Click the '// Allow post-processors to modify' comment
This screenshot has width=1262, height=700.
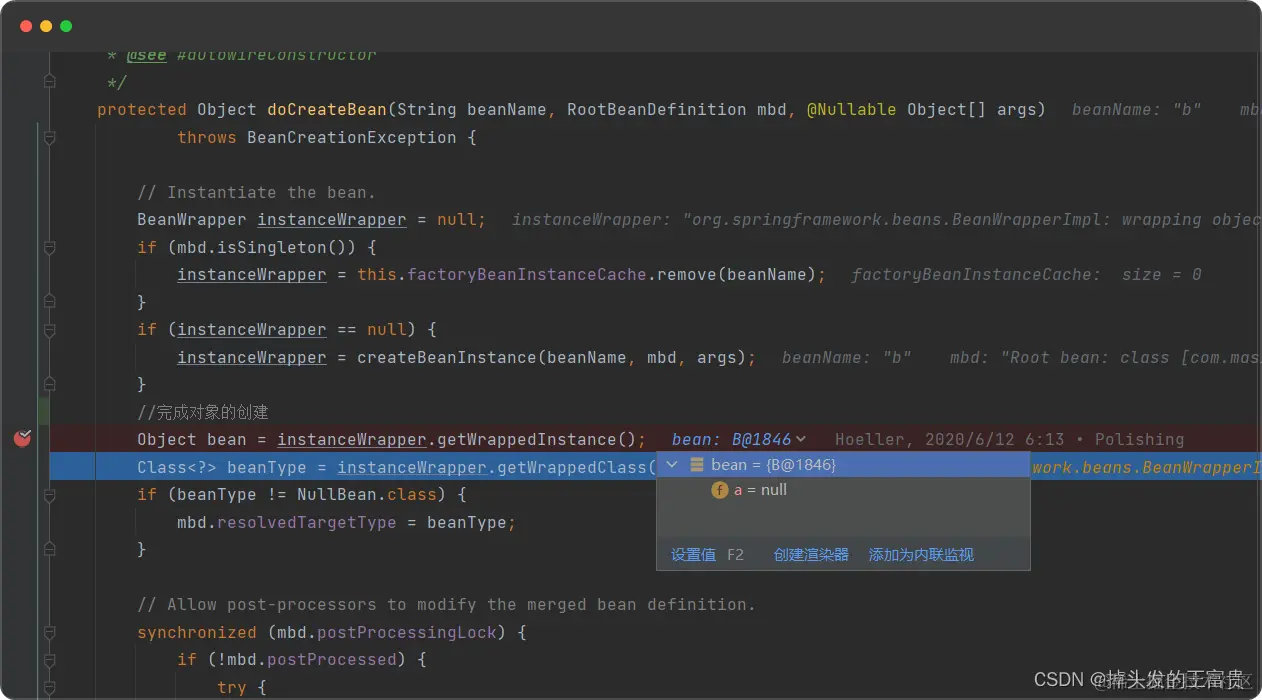(446, 604)
